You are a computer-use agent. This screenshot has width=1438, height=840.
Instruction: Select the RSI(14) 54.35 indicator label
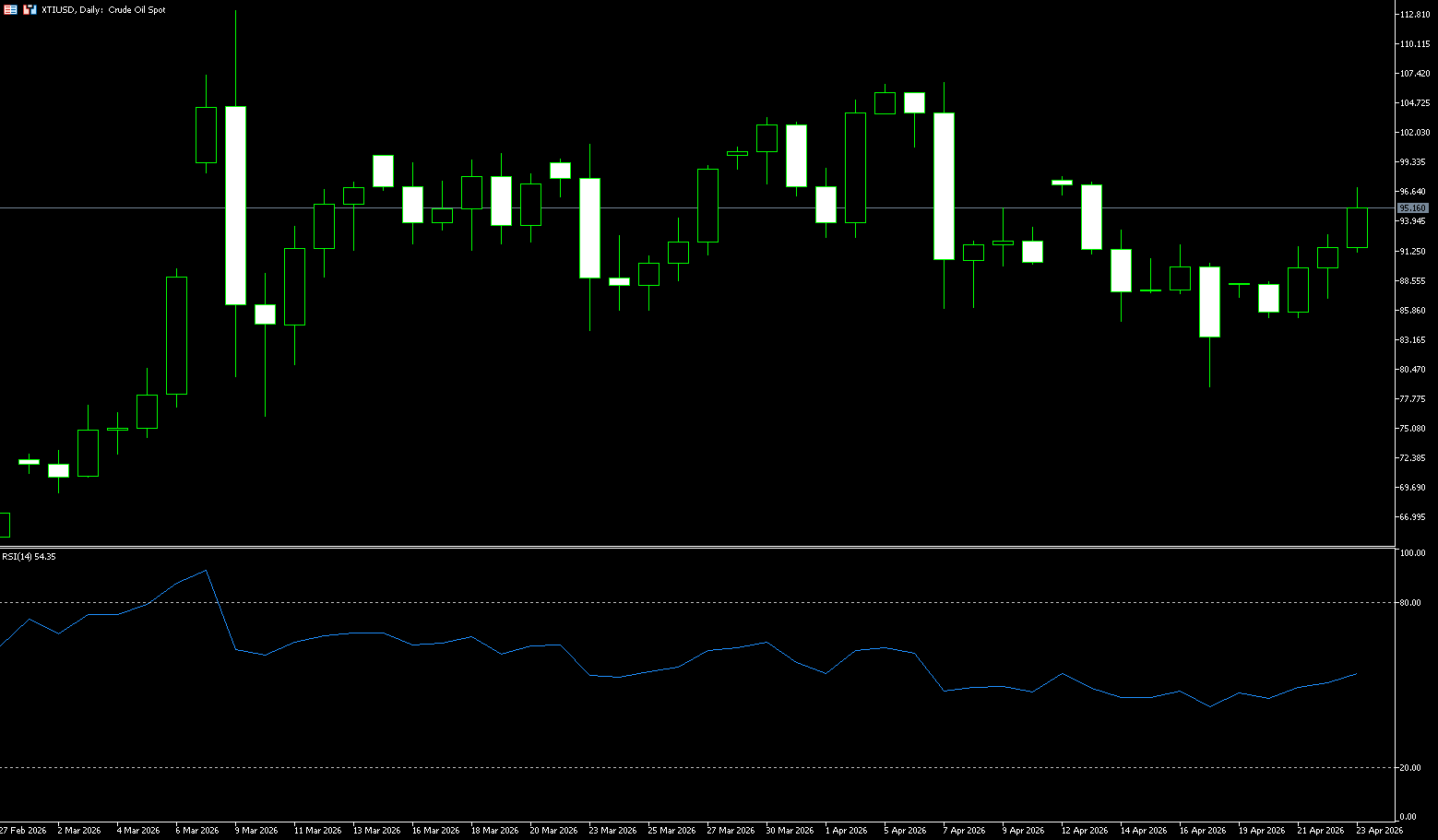click(x=29, y=557)
